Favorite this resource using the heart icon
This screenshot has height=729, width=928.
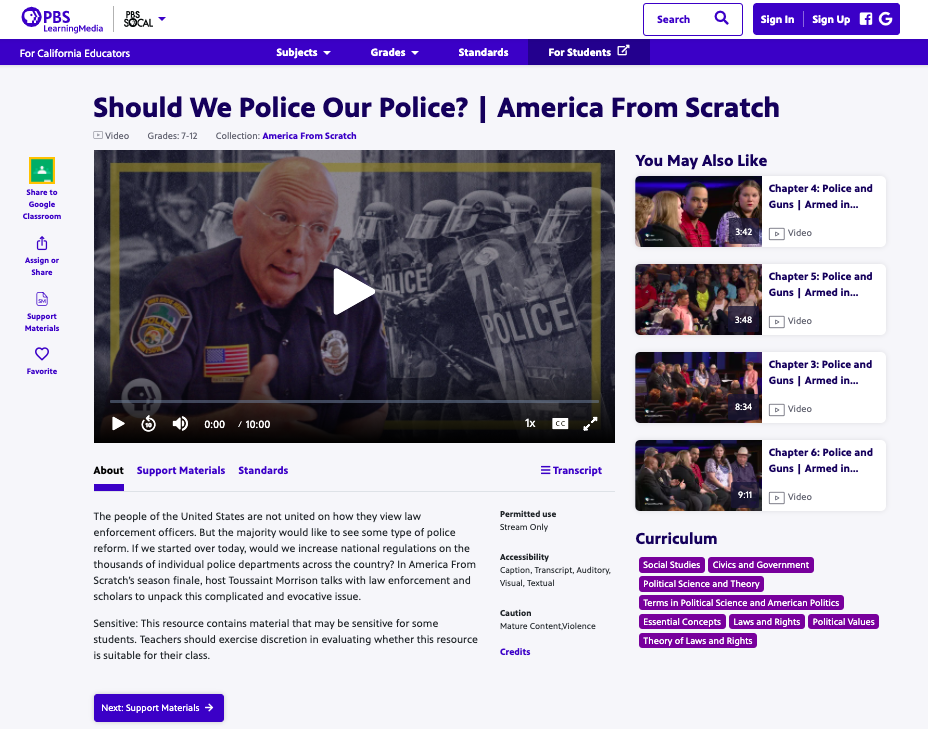[x=41, y=355]
